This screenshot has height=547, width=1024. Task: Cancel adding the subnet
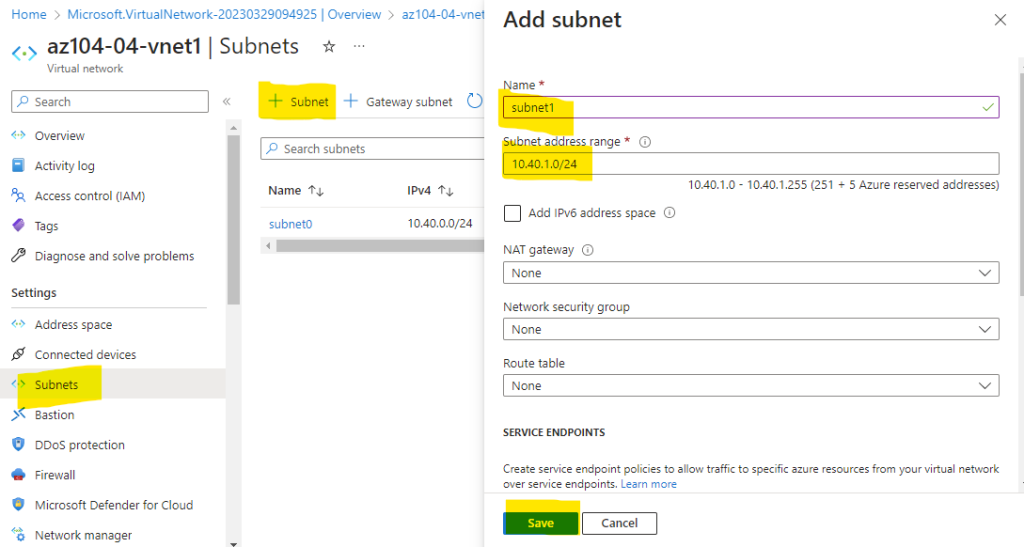[x=619, y=523]
